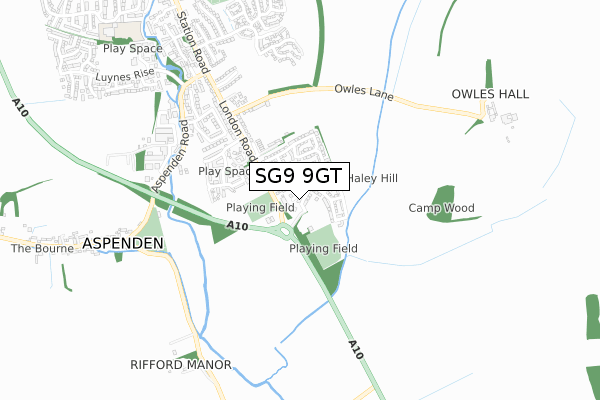
Task: Click the Aspenden Road label
Action: tap(171, 156)
